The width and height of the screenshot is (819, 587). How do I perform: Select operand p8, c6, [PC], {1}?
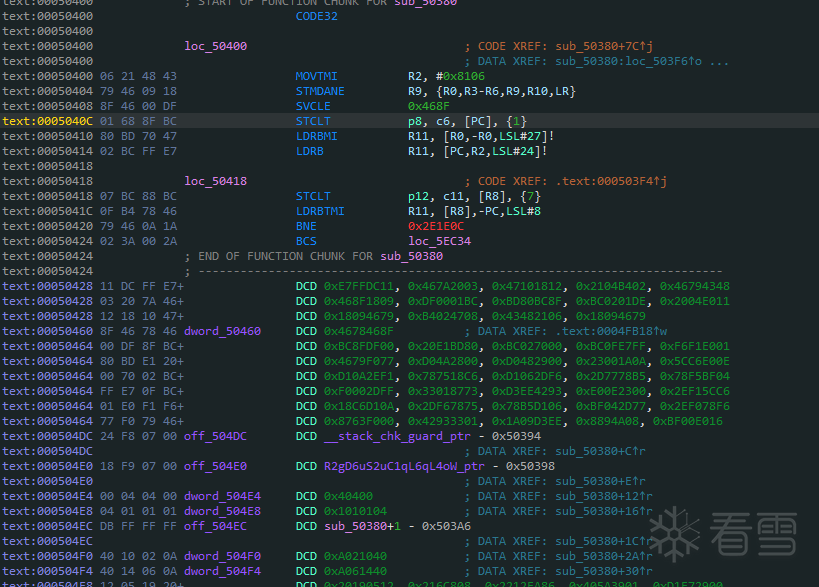pos(467,121)
